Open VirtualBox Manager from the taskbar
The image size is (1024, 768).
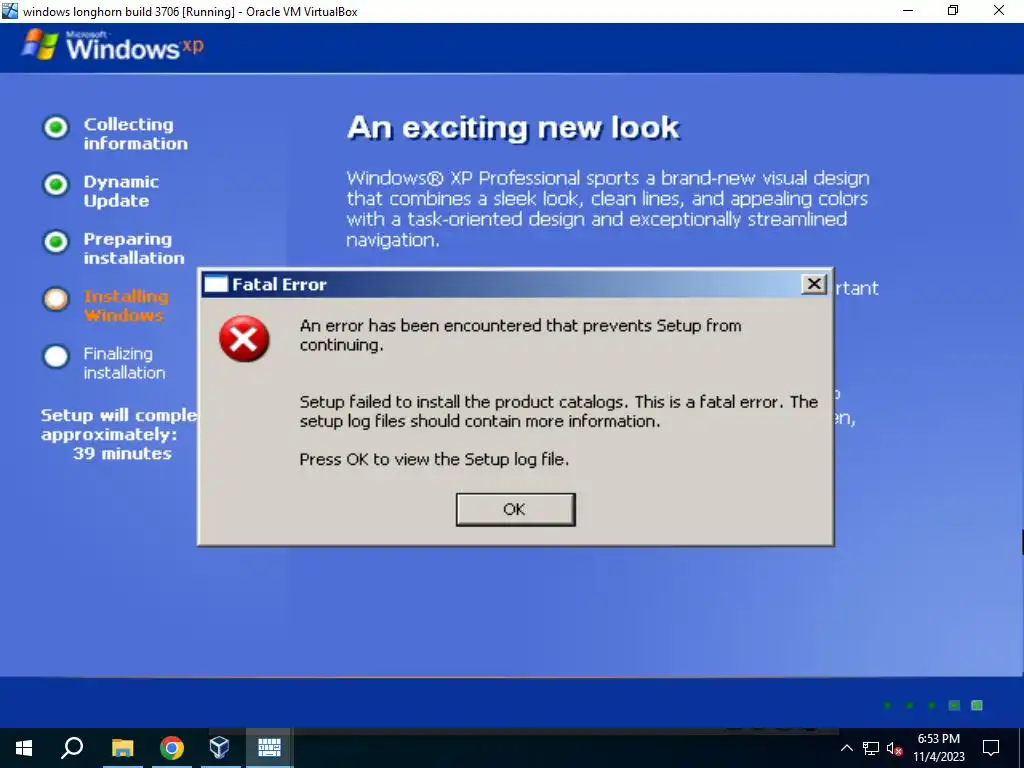[219, 748]
